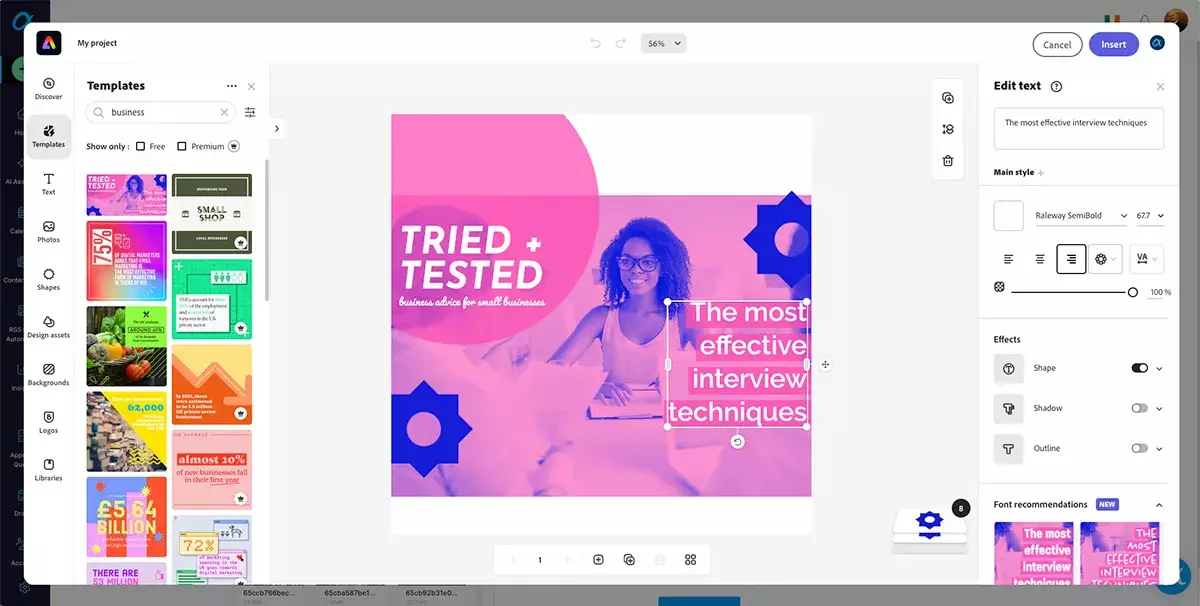Check the Premium filter checkbox
This screenshot has width=1200, height=606.
[x=182, y=146]
